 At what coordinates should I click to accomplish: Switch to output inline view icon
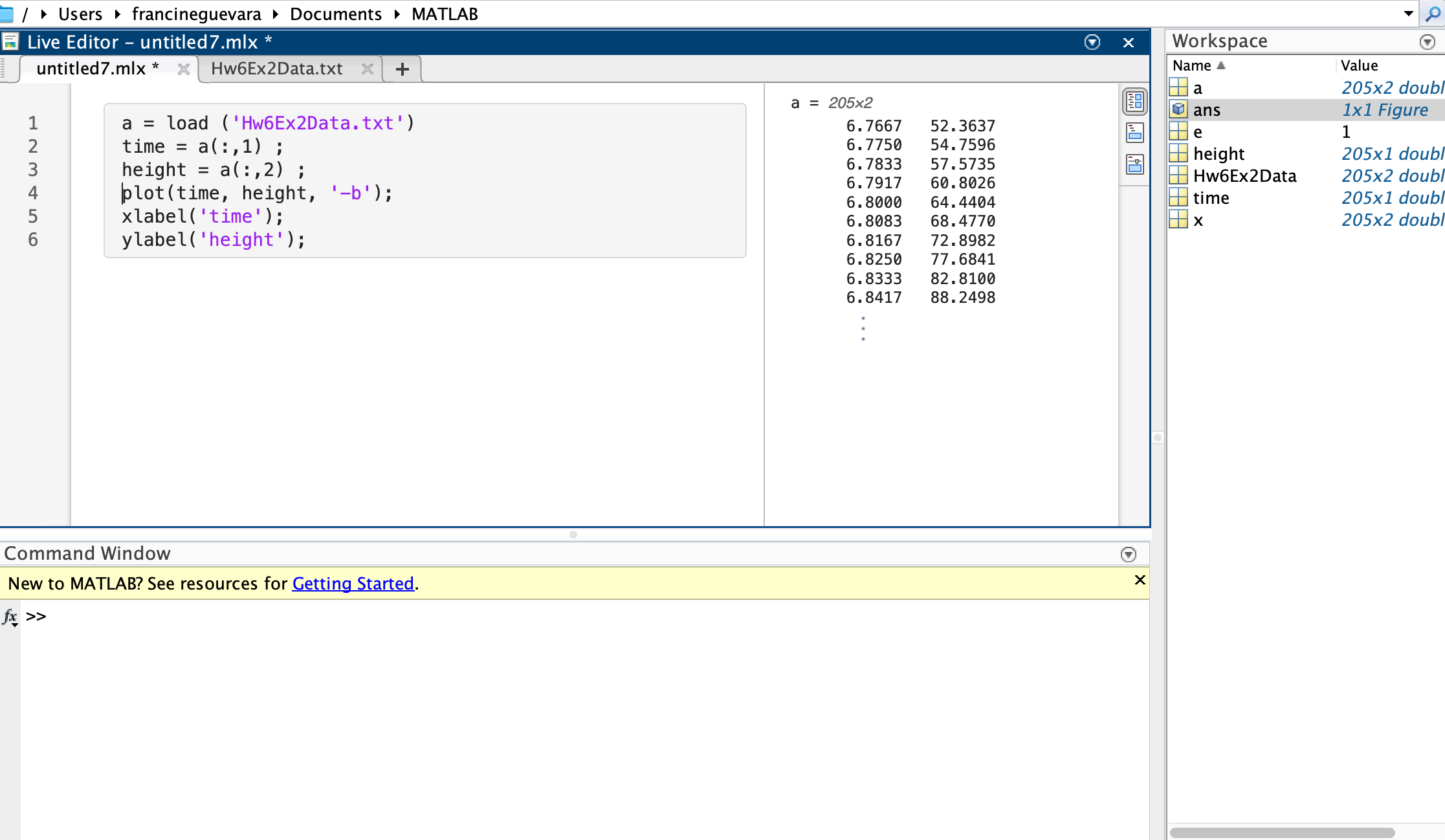1134,133
